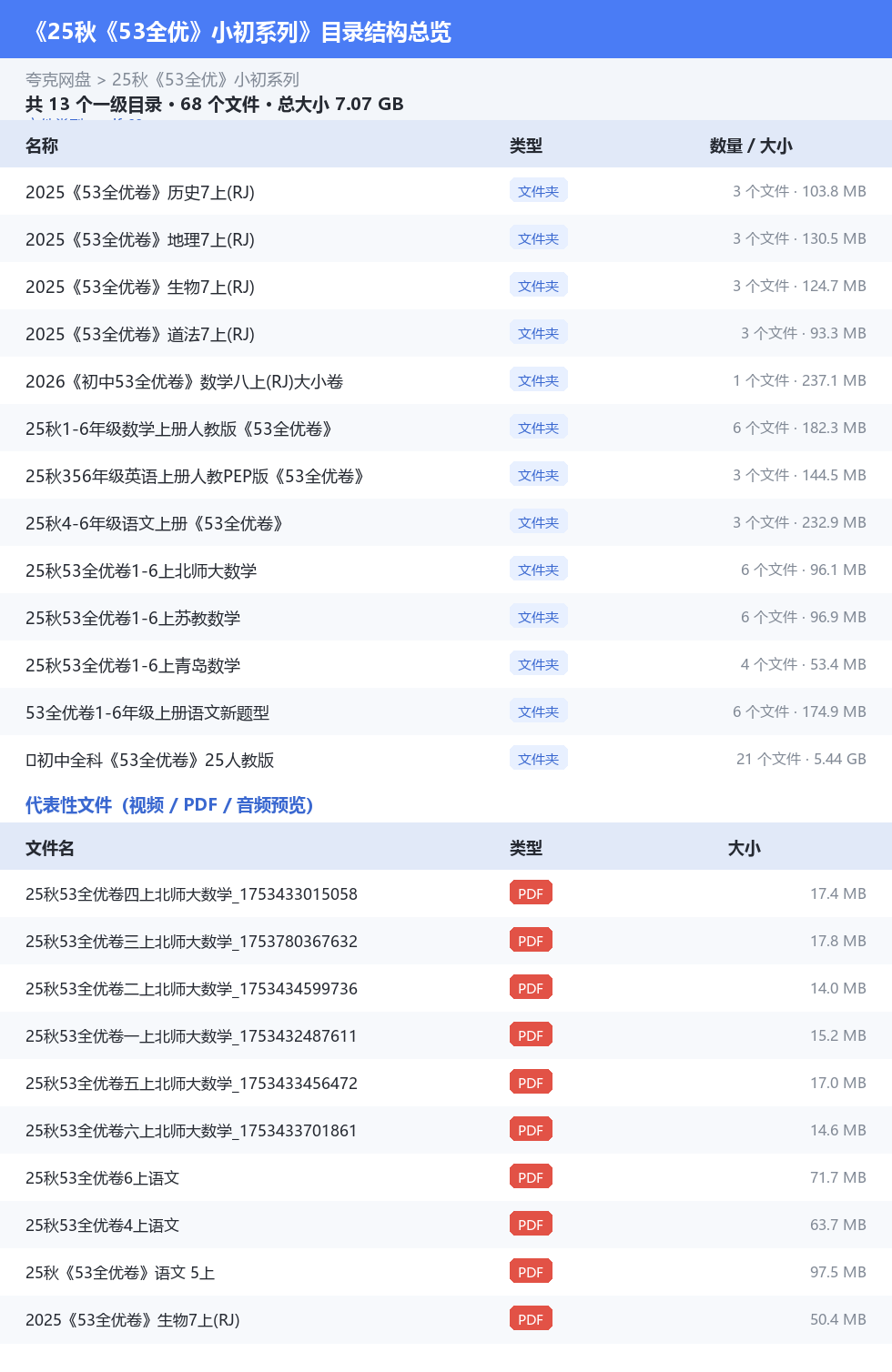Open PDF file 2025《53全优卷》生物7上(RJ) in file list
The width and height of the screenshot is (892, 1372).
(133, 1320)
